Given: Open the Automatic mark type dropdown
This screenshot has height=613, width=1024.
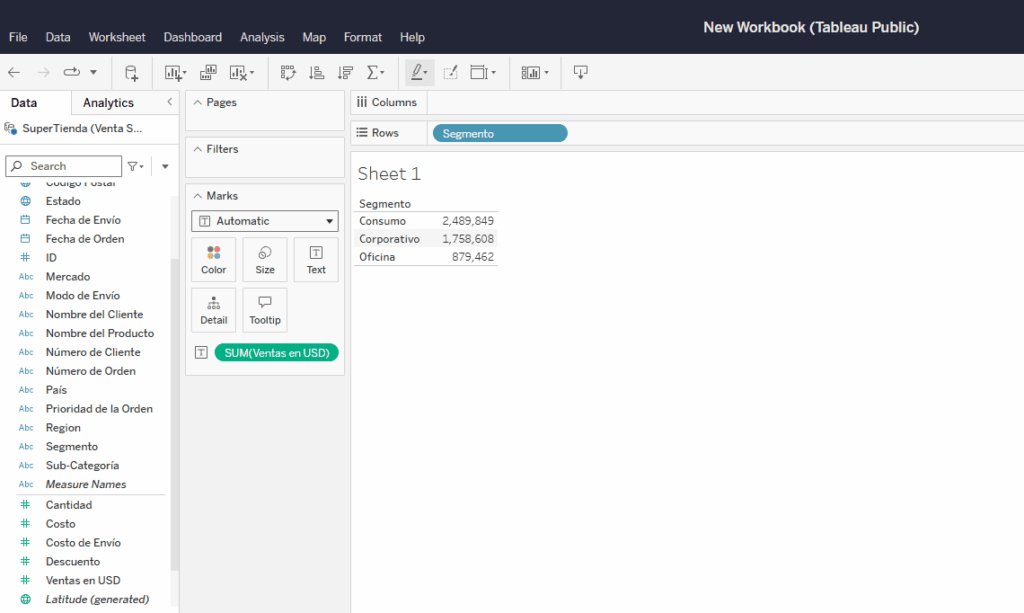Looking at the screenshot, I should click(x=265, y=221).
